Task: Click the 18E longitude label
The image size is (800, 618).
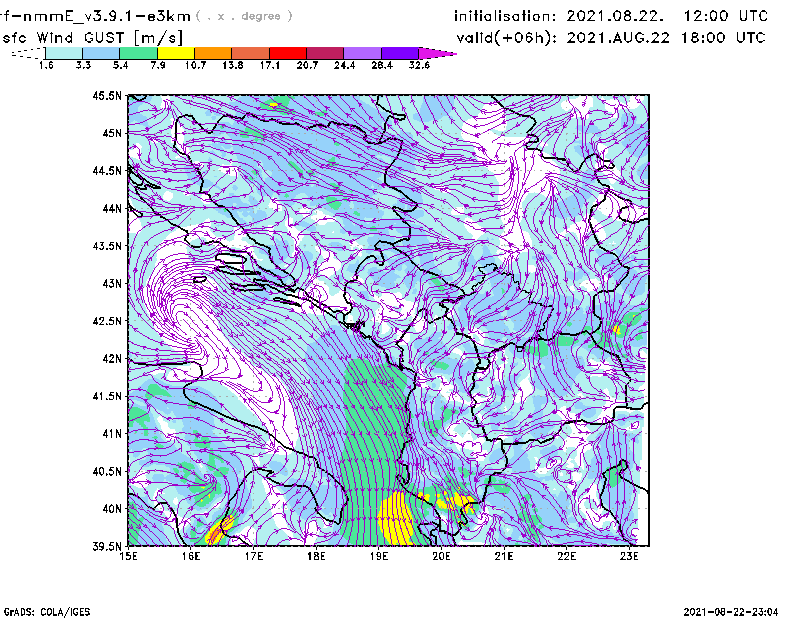Action: (316, 556)
